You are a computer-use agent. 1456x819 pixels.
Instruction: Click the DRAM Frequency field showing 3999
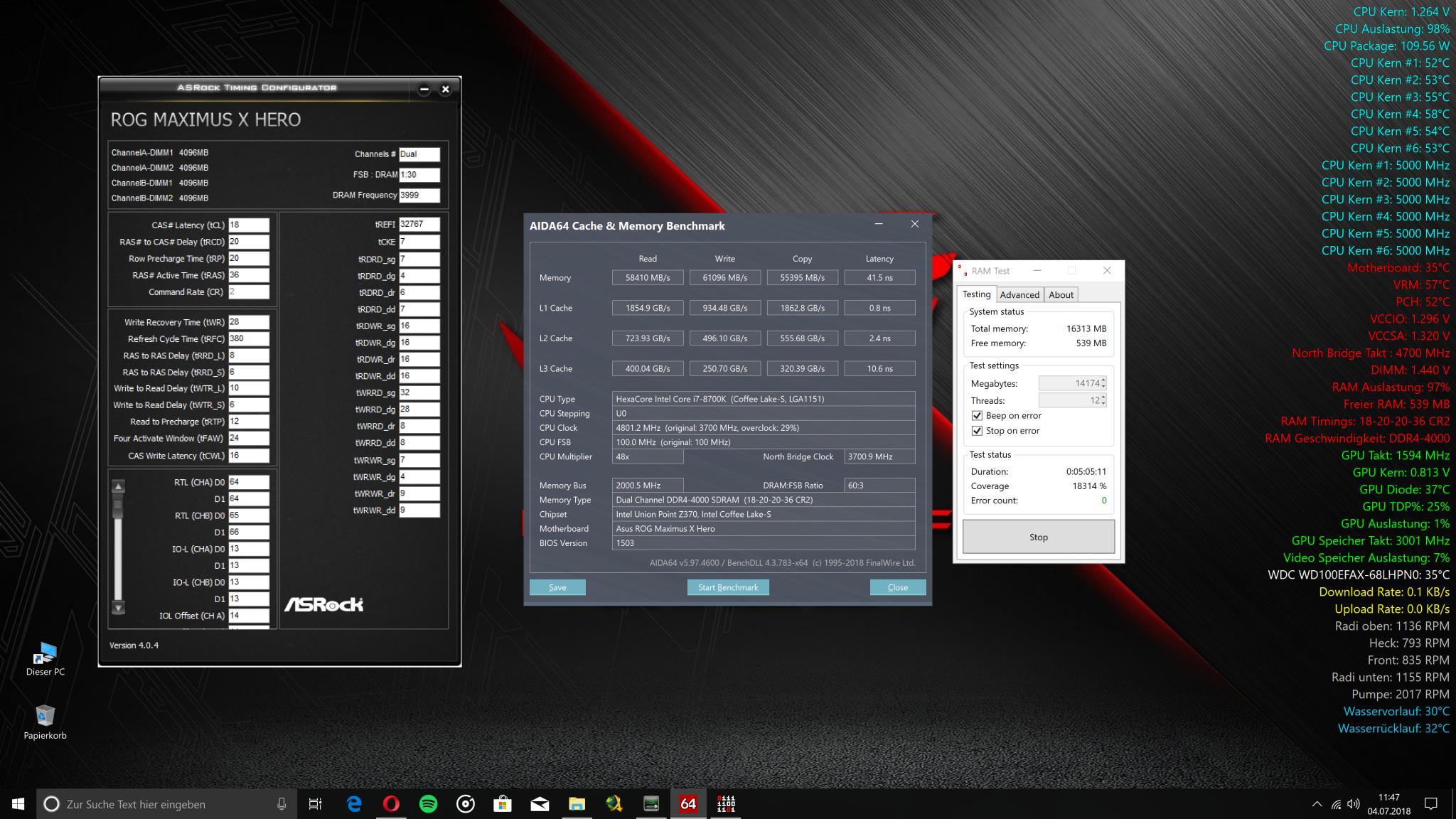pos(419,196)
